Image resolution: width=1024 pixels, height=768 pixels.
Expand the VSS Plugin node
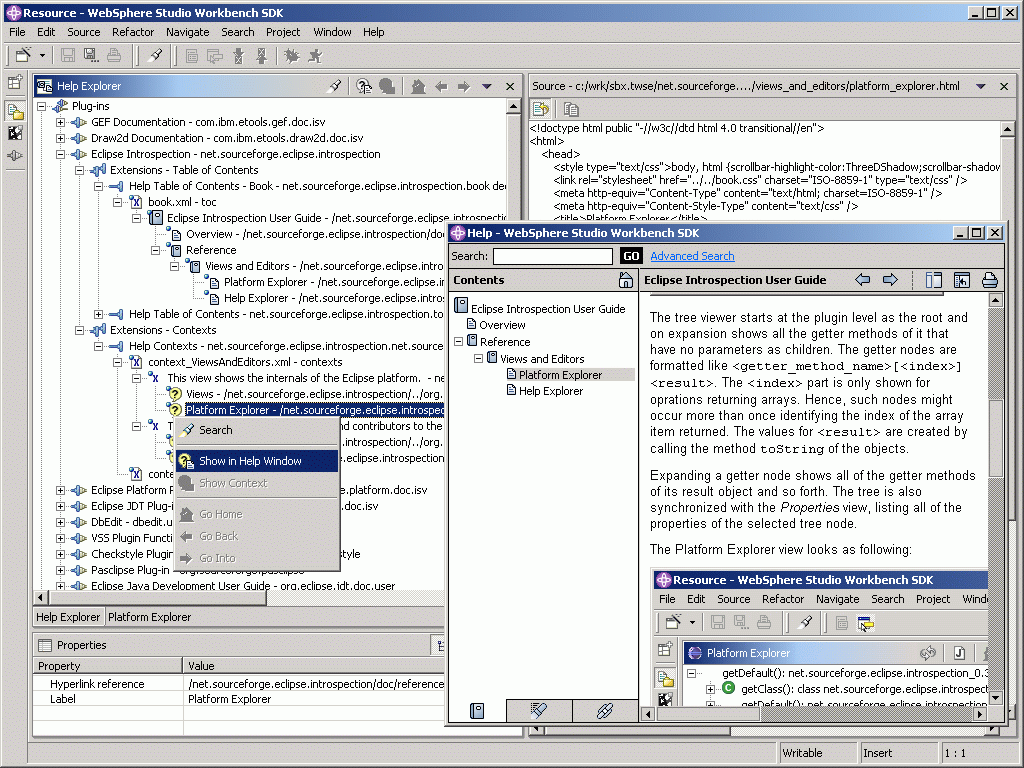coord(60,539)
